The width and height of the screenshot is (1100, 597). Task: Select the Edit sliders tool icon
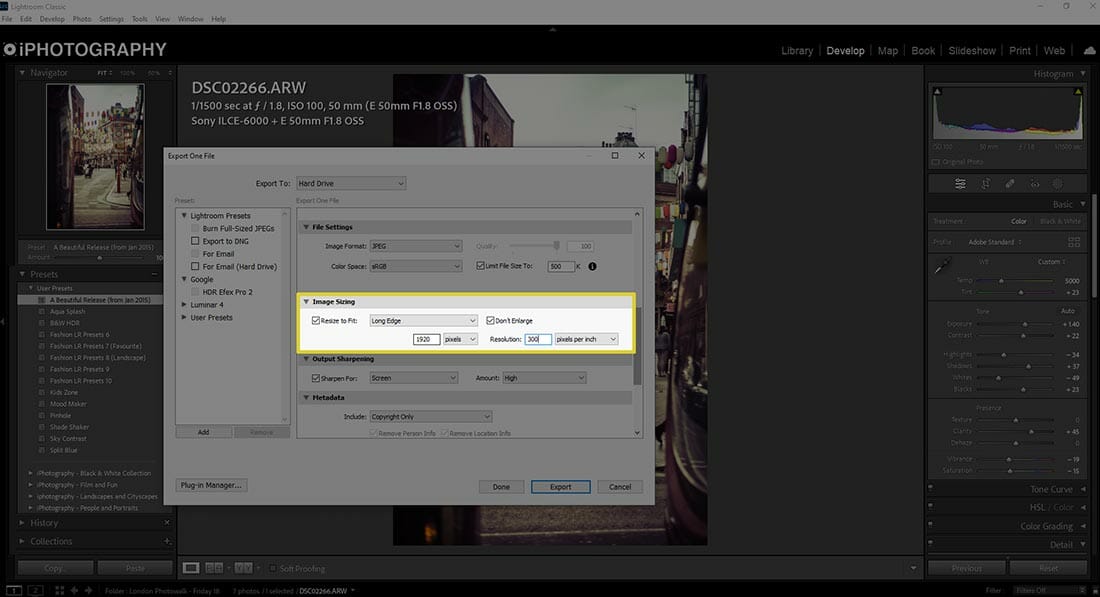click(960, 184)
